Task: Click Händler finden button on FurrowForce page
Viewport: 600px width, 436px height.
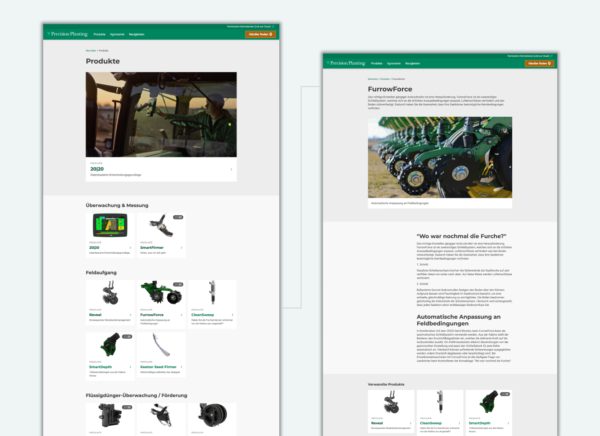Action: click(x=539, y=64)
